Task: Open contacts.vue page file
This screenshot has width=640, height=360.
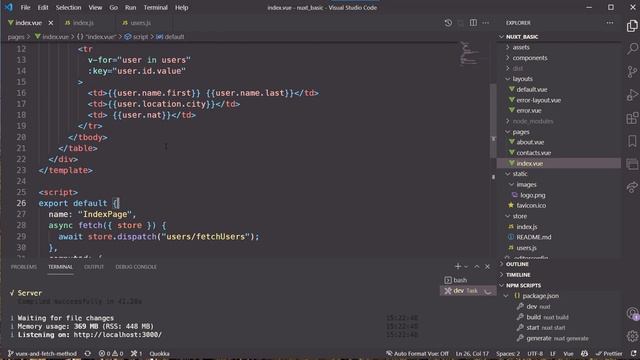Action: point(559,153)
